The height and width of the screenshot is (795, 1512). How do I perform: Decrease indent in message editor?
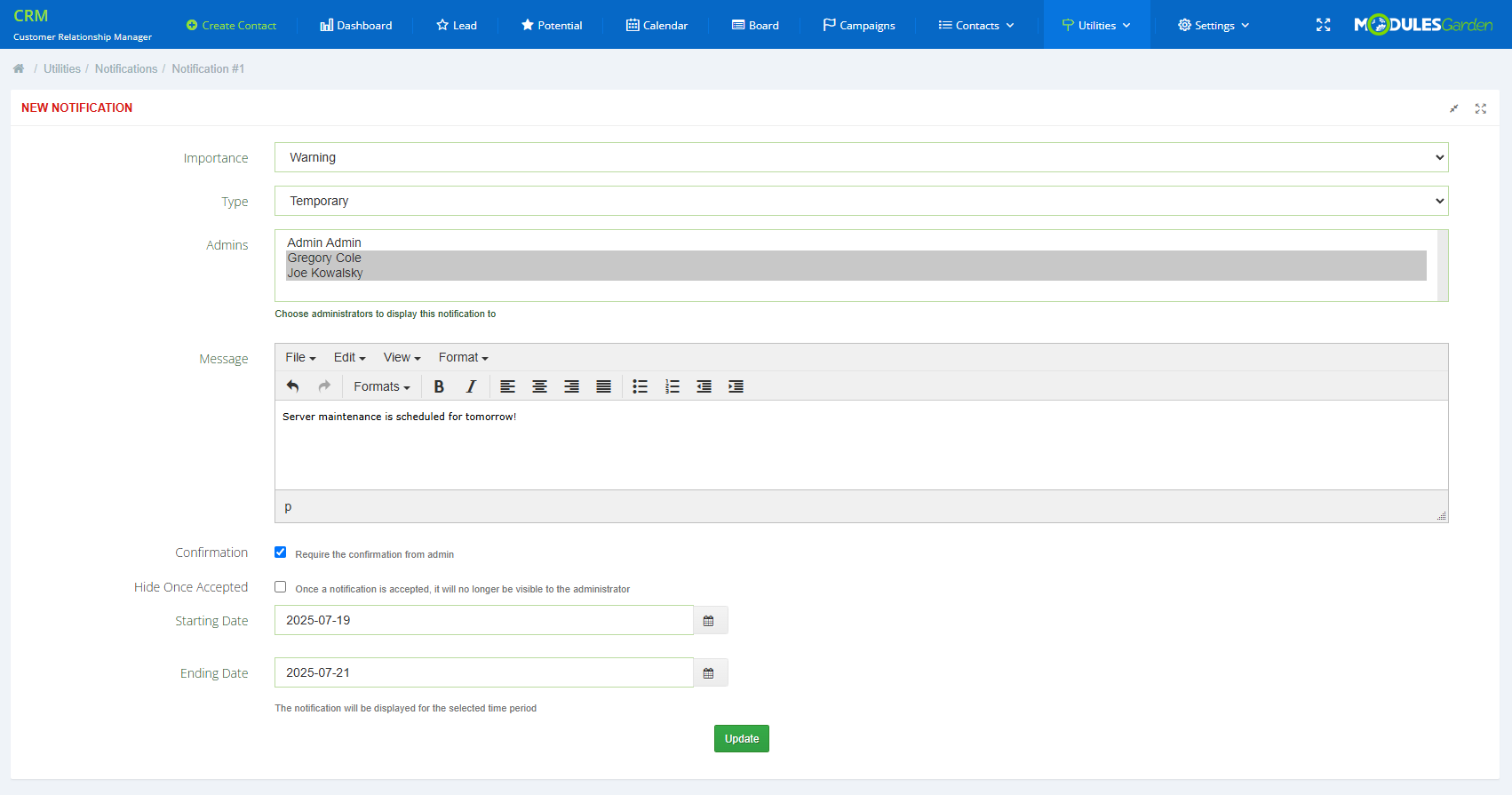tap(704, 386)
